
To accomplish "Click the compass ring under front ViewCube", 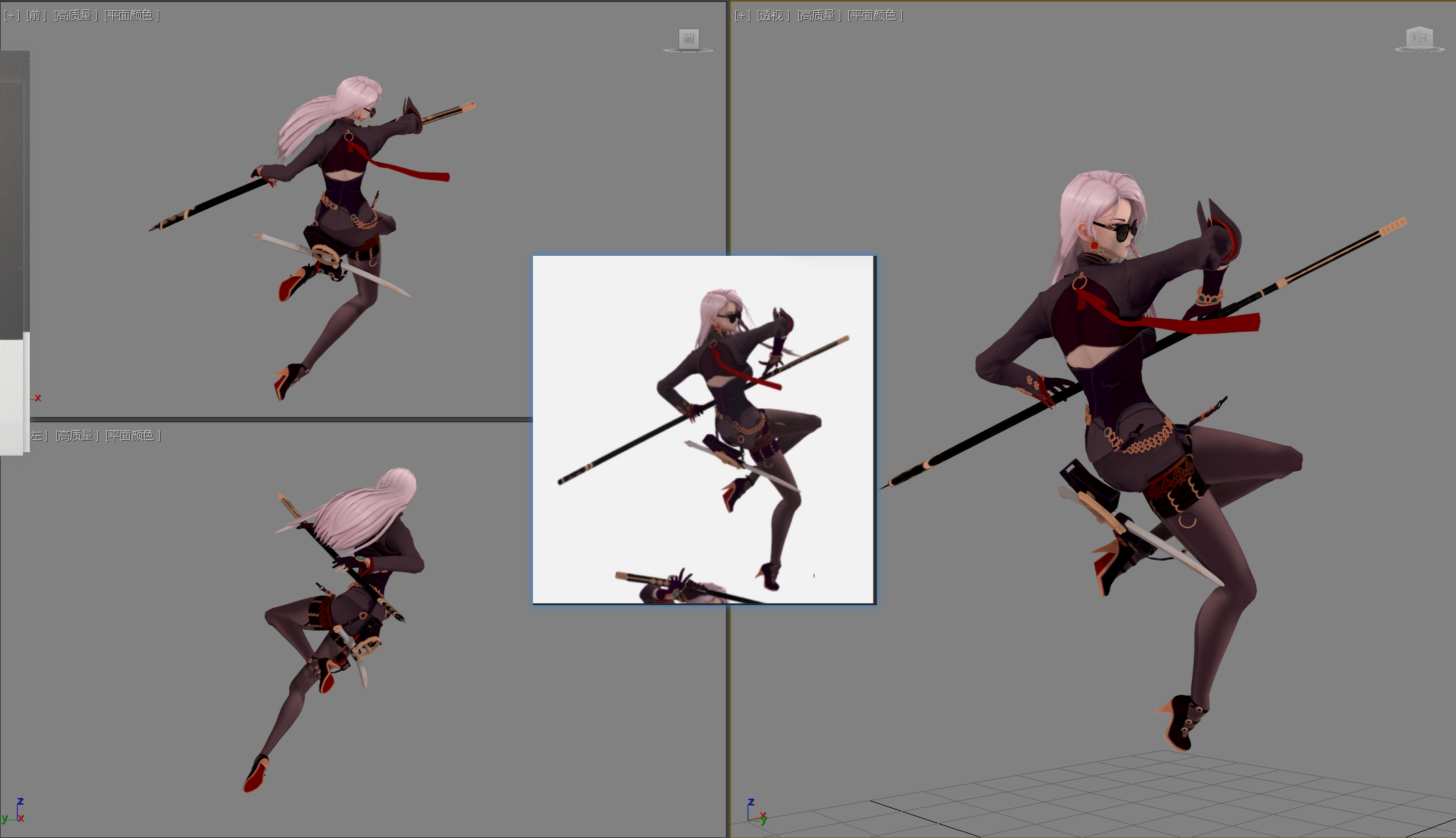I will tap(689, 51).
